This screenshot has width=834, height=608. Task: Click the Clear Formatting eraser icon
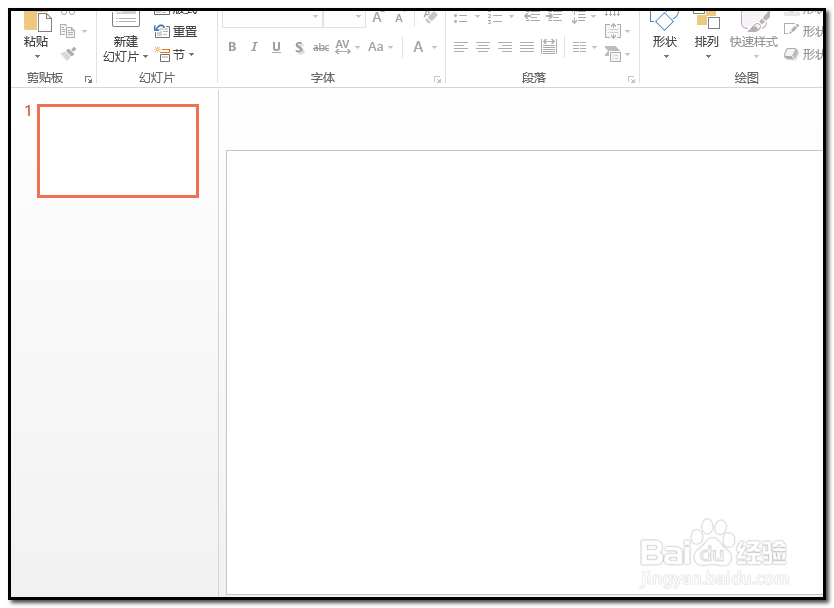pyautogui.click(x=430, y=17)
